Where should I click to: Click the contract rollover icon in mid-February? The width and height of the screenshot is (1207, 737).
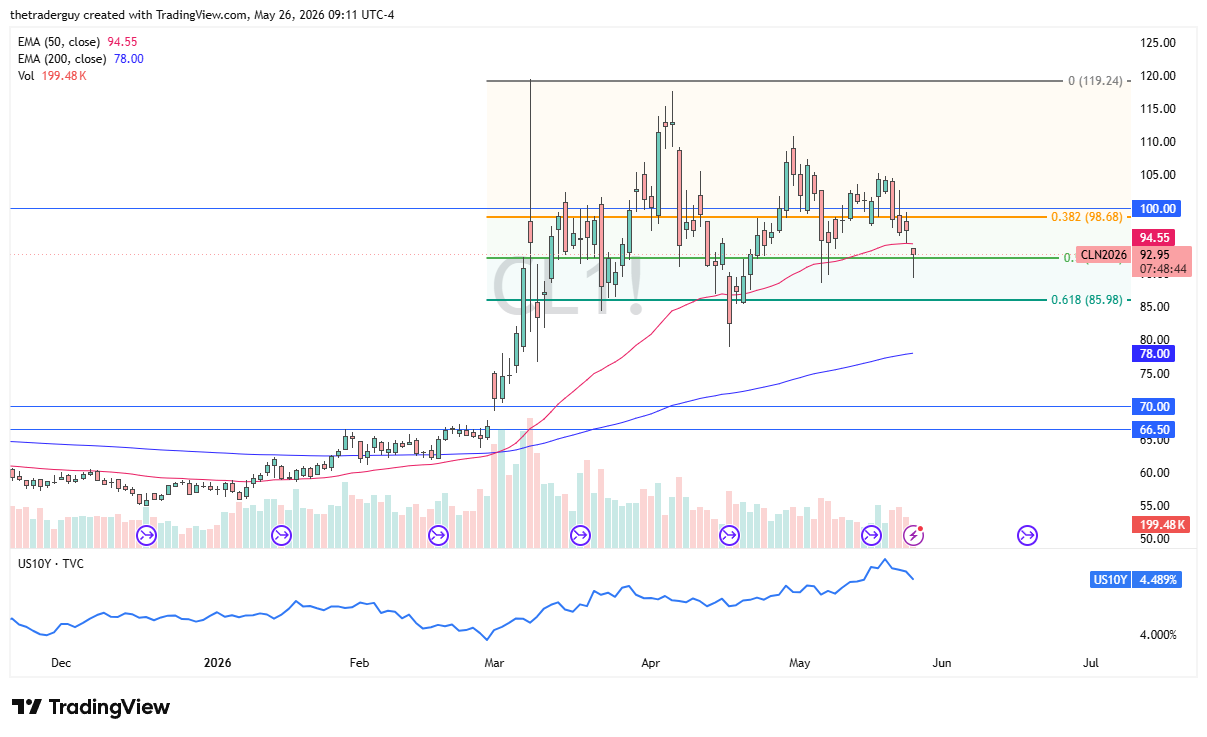[438, 536]
